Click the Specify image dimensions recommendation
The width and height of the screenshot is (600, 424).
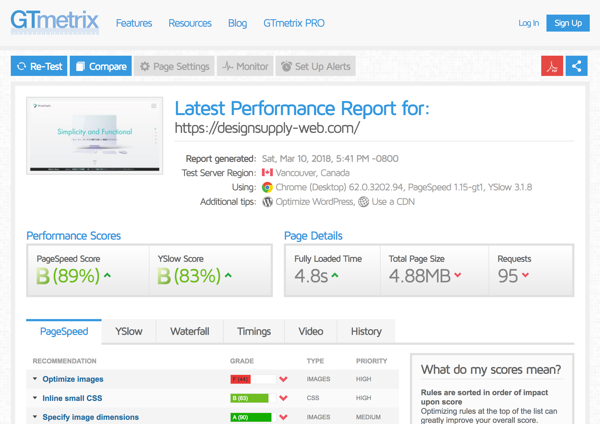point(91,417)
